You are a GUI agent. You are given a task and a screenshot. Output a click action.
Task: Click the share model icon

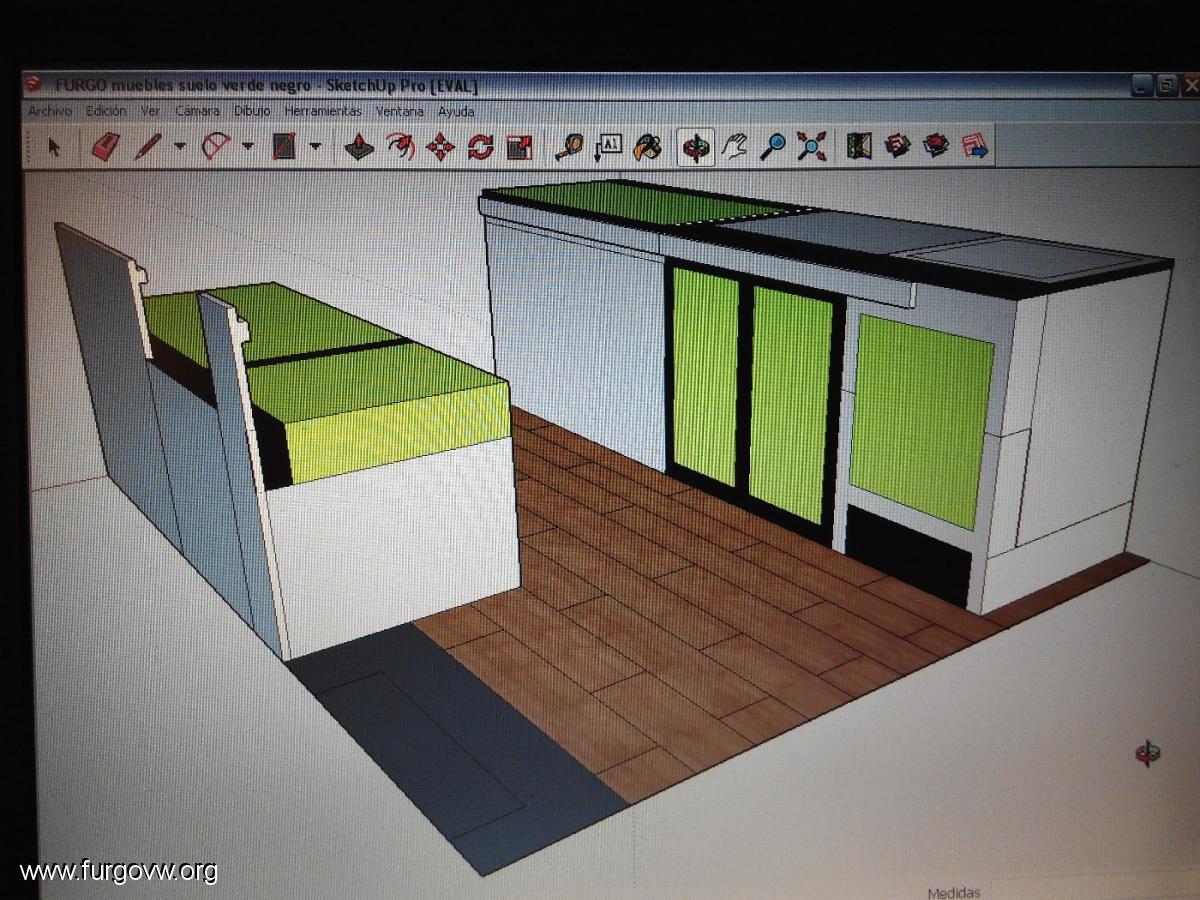click(897, 146)
